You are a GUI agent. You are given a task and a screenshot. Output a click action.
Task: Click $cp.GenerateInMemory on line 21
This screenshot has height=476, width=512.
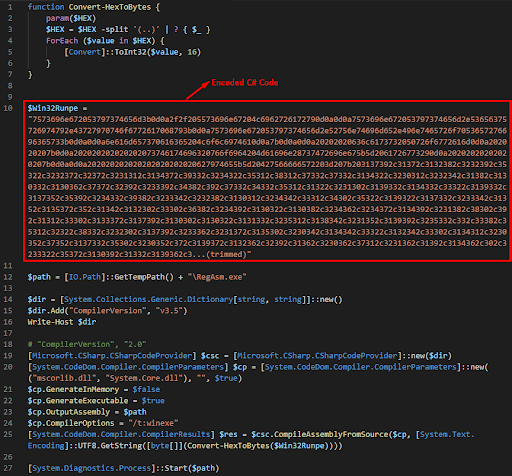click(x=73, y=389)
